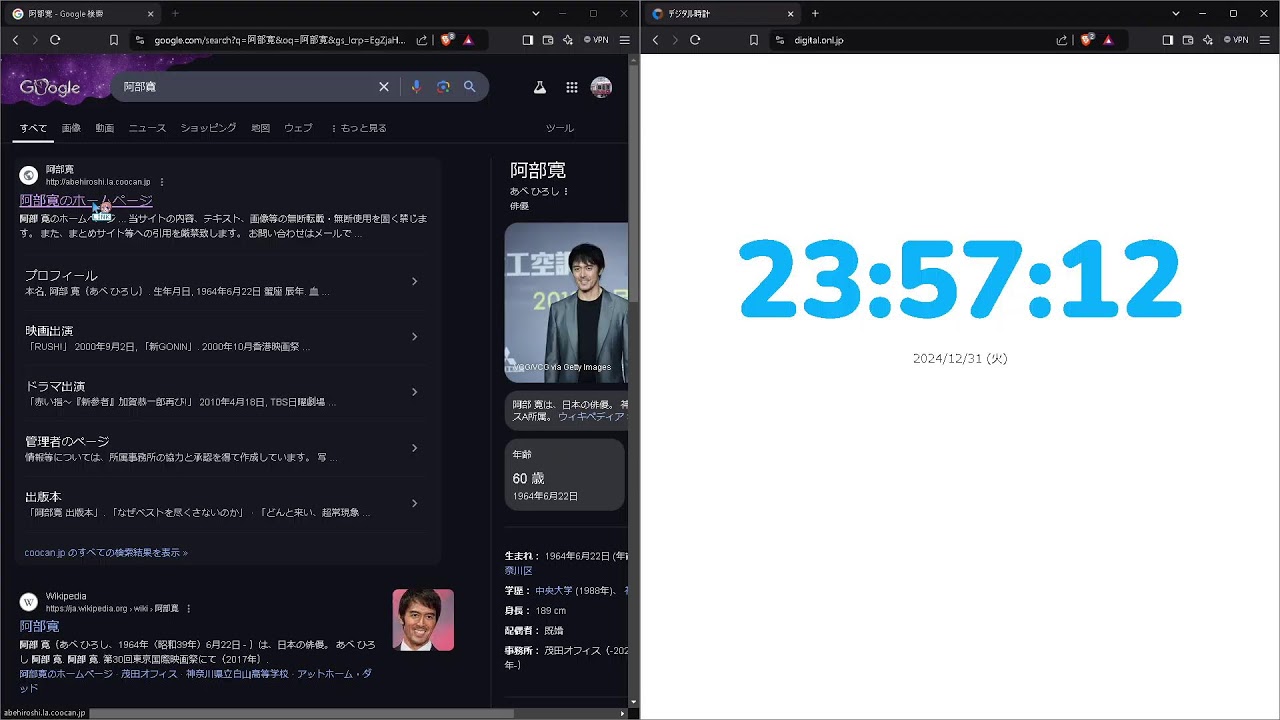
Task: Click the Google logo
Action: [50, 87]
